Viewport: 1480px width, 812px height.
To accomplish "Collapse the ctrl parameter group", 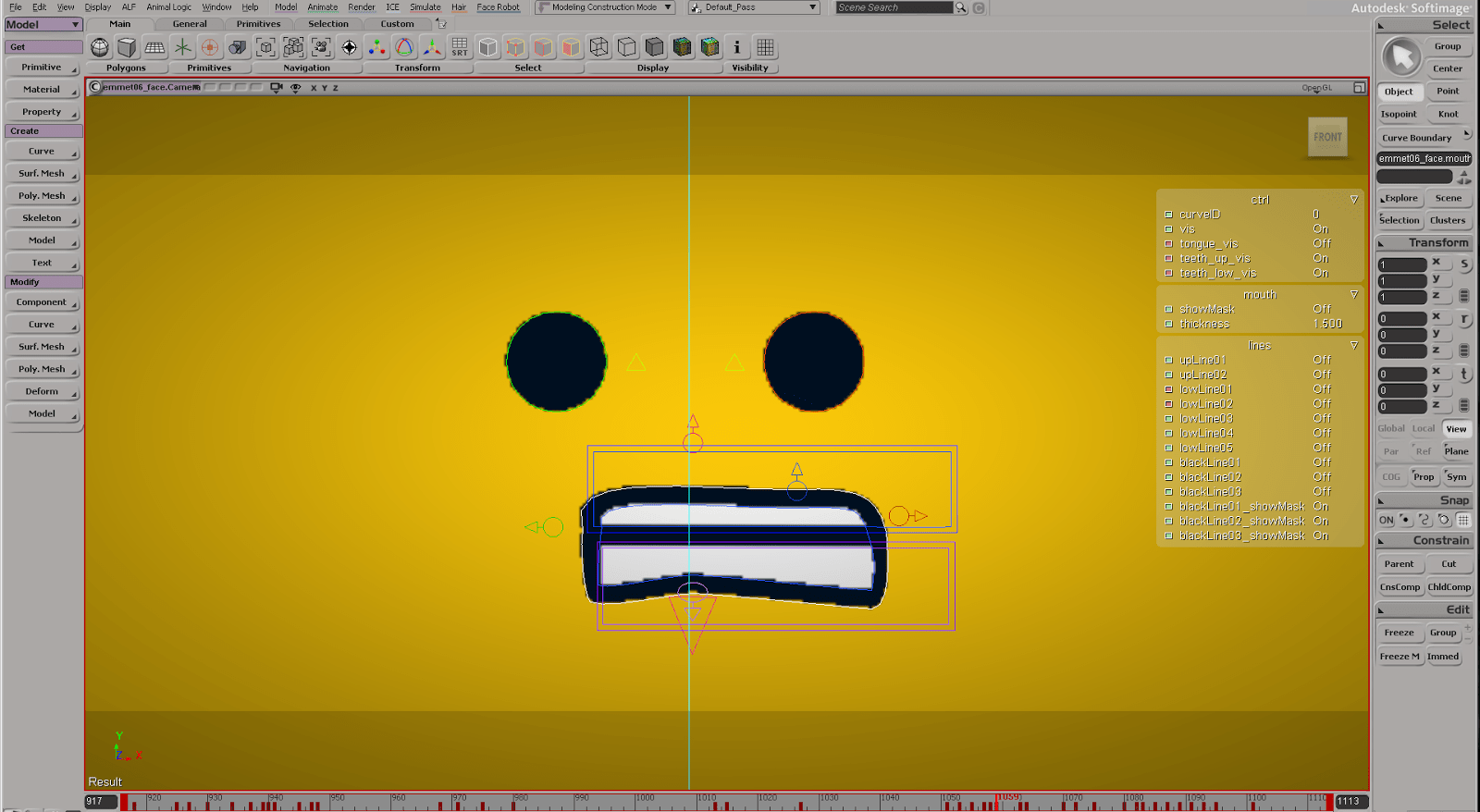I will [1354, 200].
